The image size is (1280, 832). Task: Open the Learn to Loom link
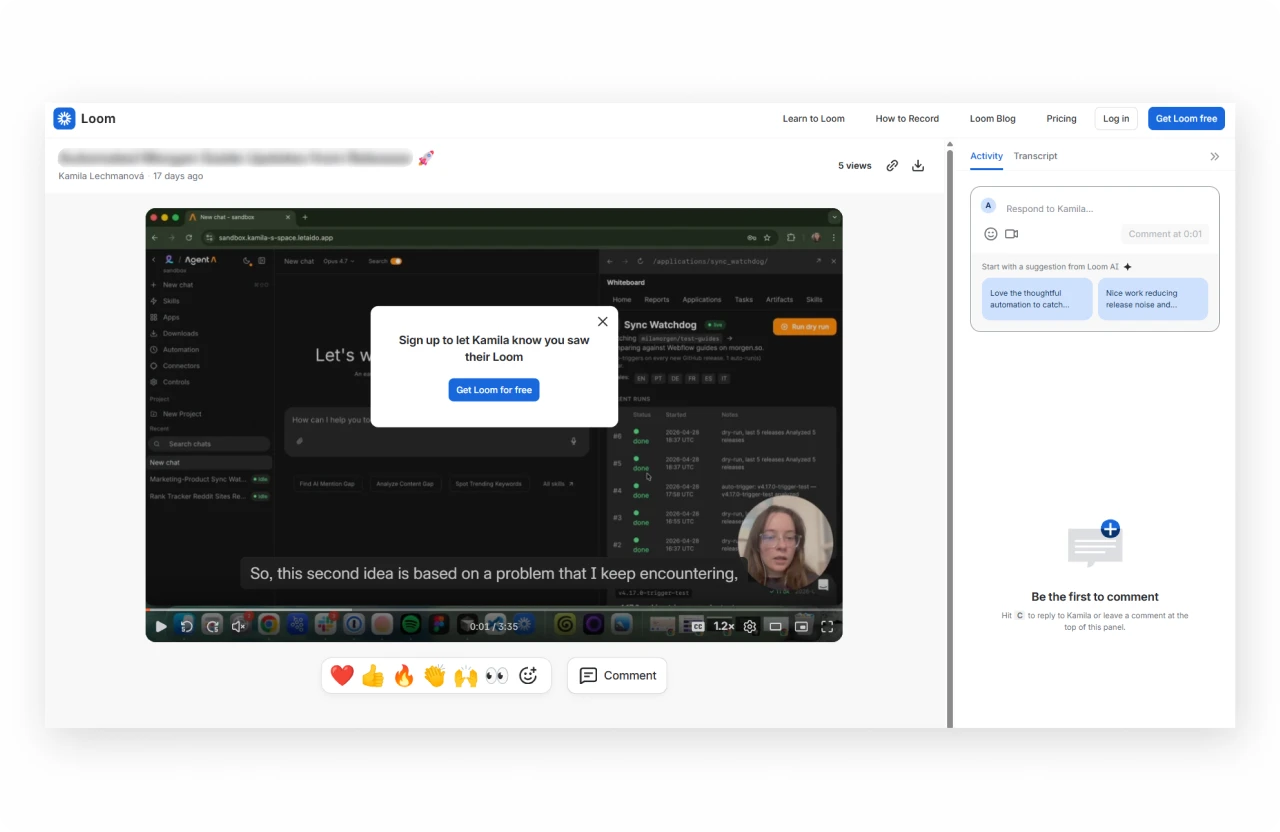813,118
